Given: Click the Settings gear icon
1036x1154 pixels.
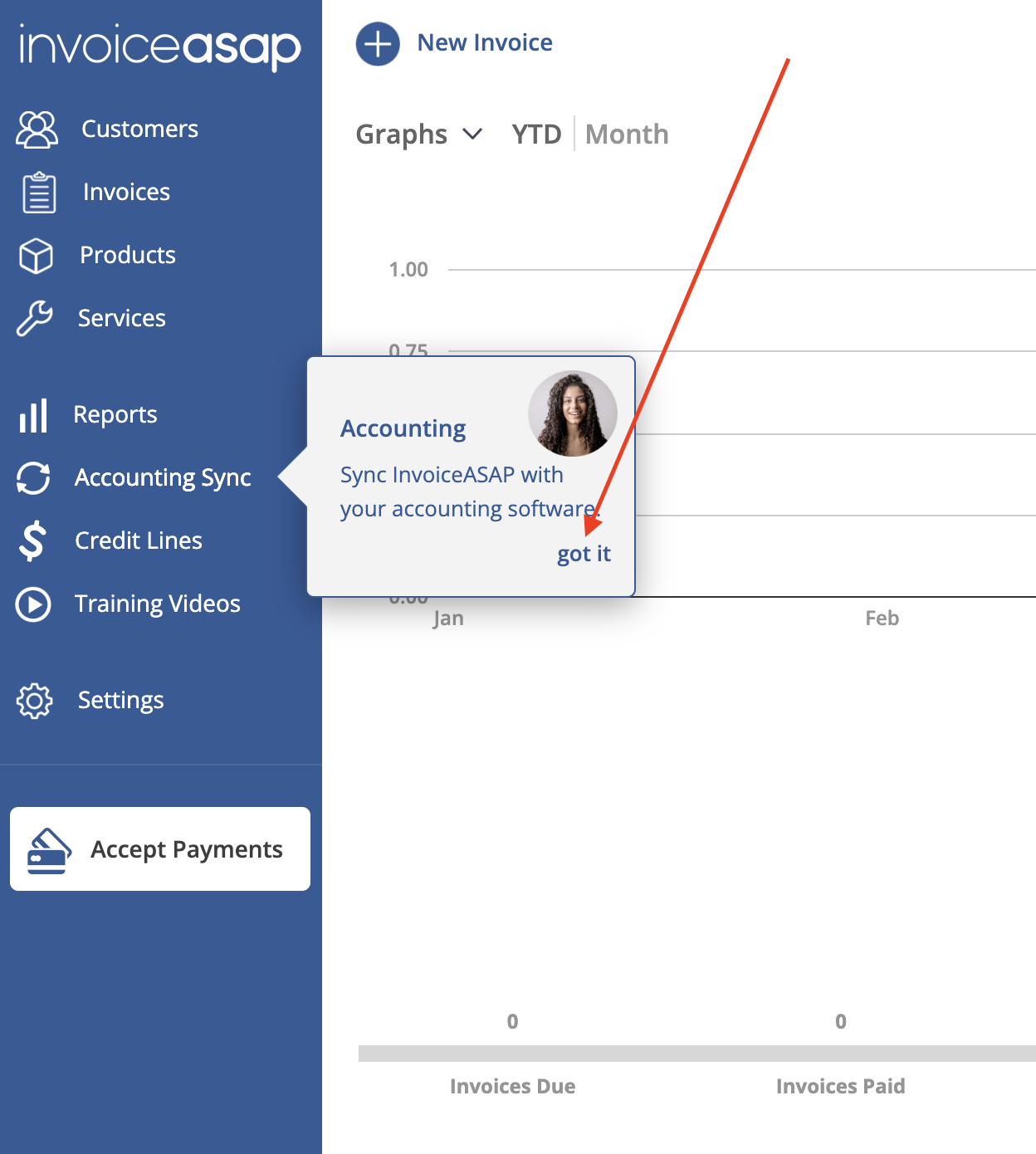Looking at the screenshot, I should click(35, 700).
